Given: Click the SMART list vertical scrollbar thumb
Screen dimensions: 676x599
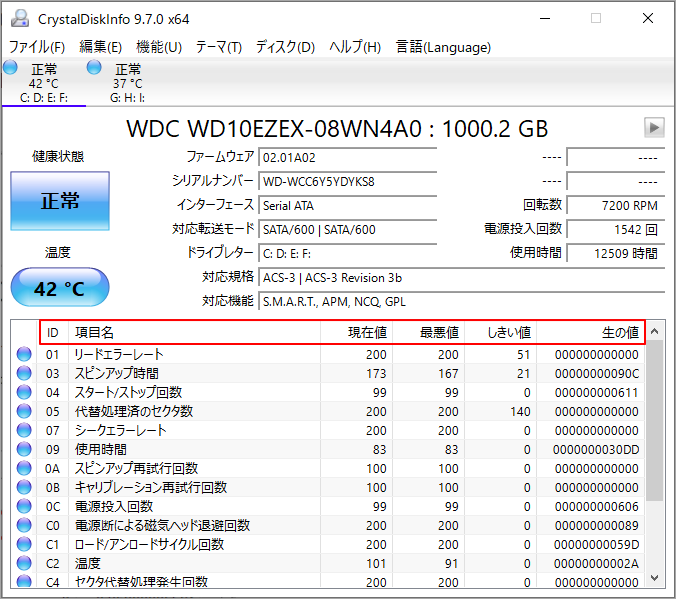Looking at the screenshot, I should click(x=654, y=420).
